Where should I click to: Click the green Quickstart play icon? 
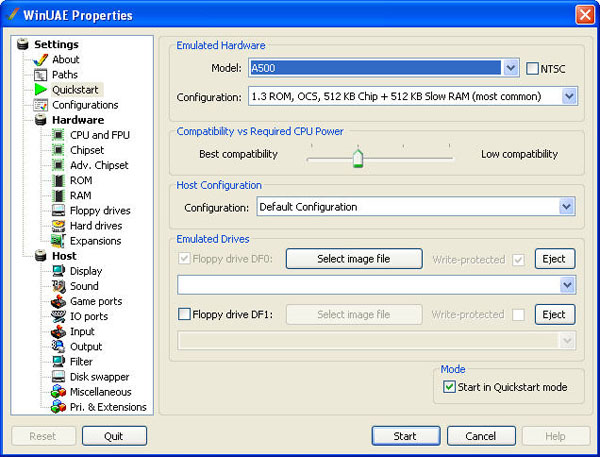click(40, 90)
